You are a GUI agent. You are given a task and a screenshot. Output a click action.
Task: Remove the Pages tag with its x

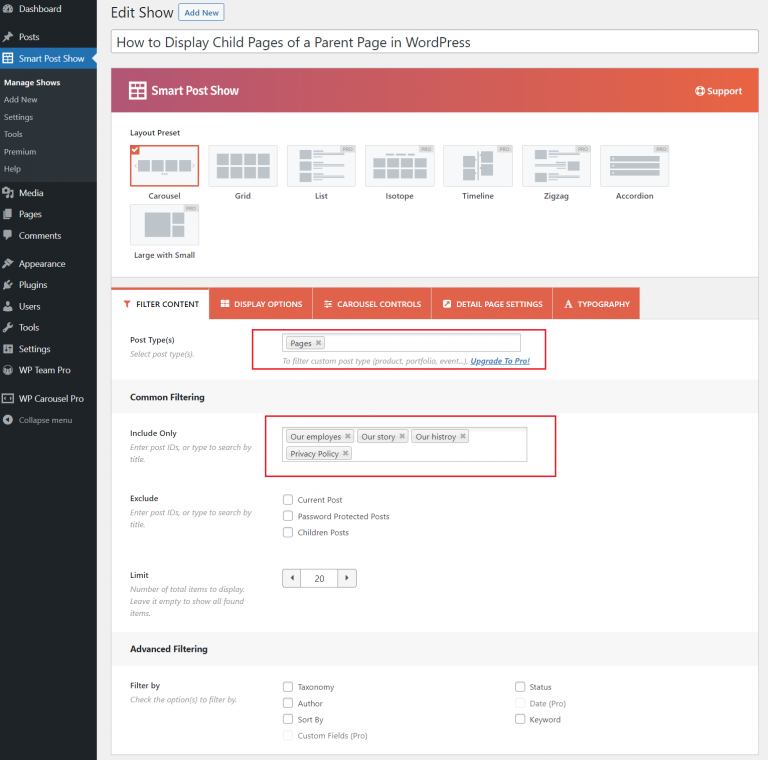point(318,343)
